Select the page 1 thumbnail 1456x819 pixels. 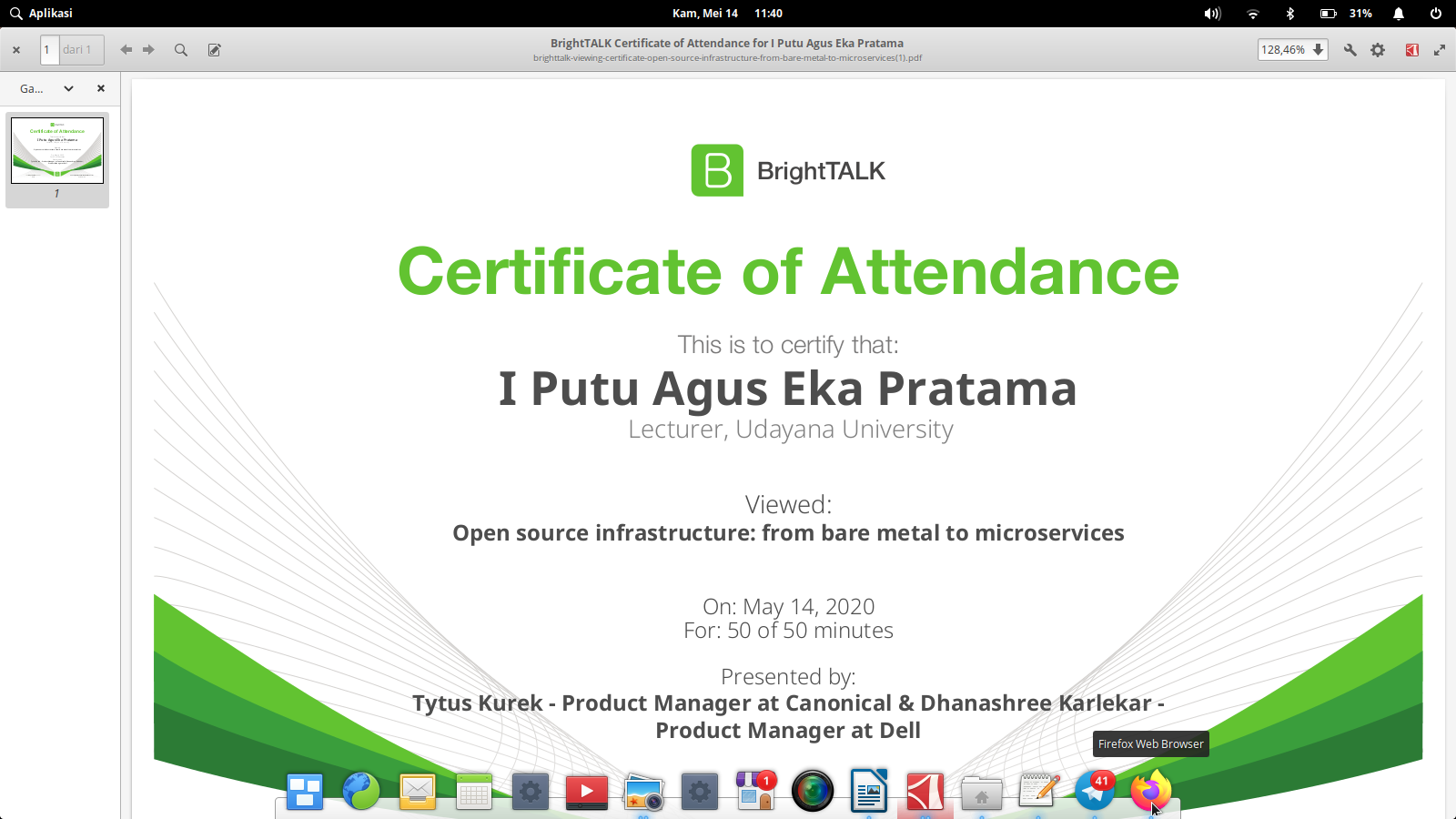coord(57,151)
